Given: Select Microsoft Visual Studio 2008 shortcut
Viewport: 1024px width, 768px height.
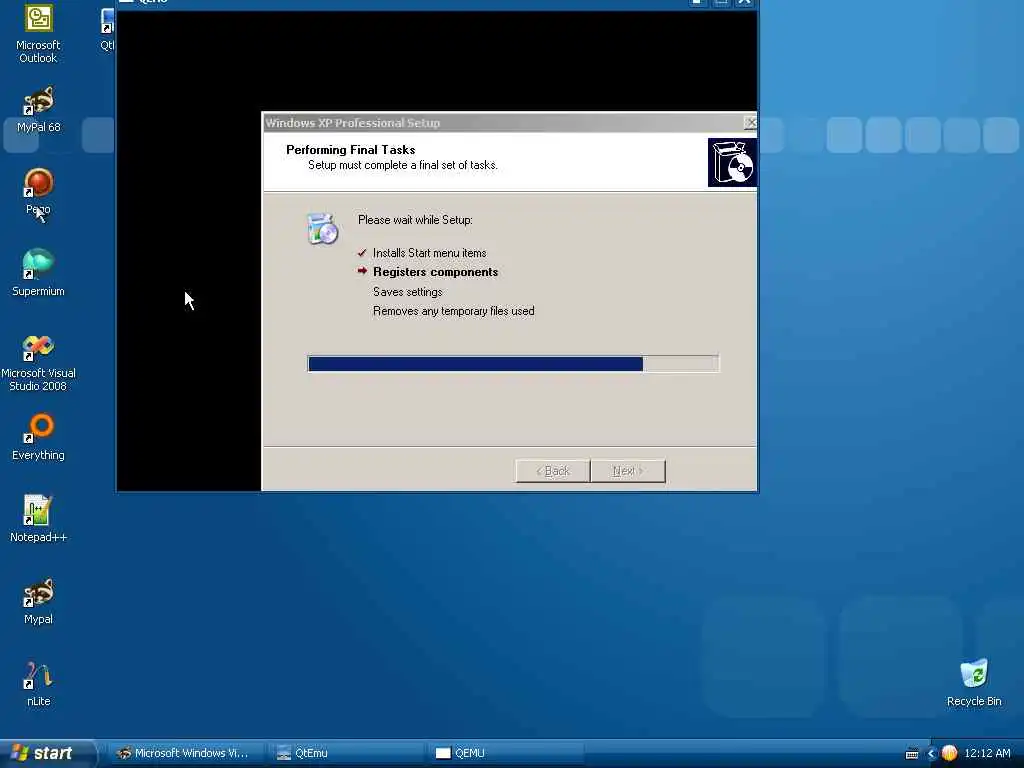Looking at the screenshot, I should point(38,362).
